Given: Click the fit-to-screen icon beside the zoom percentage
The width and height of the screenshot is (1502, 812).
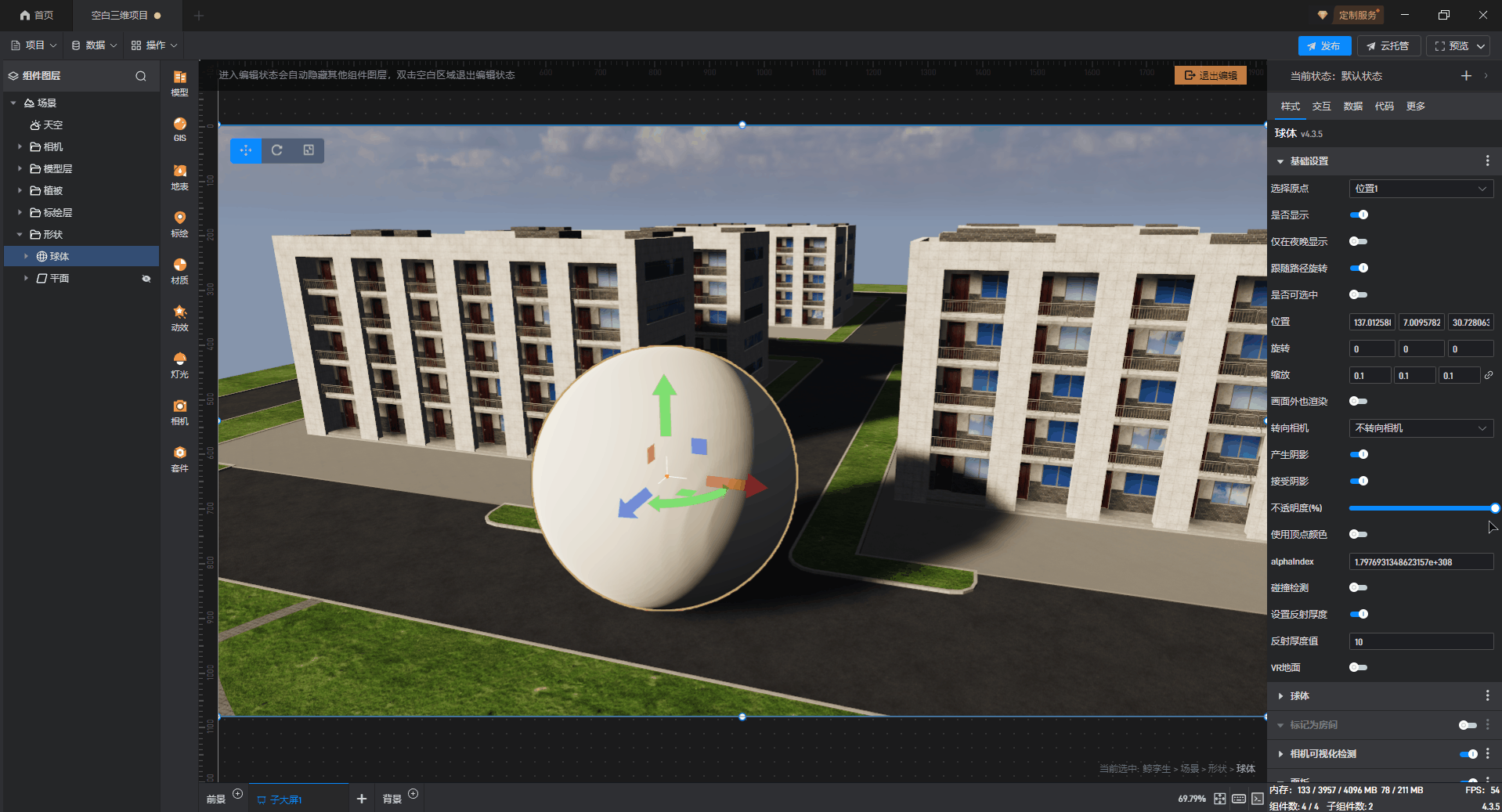Looking at the screenshot, I should tap(1220, 799).
